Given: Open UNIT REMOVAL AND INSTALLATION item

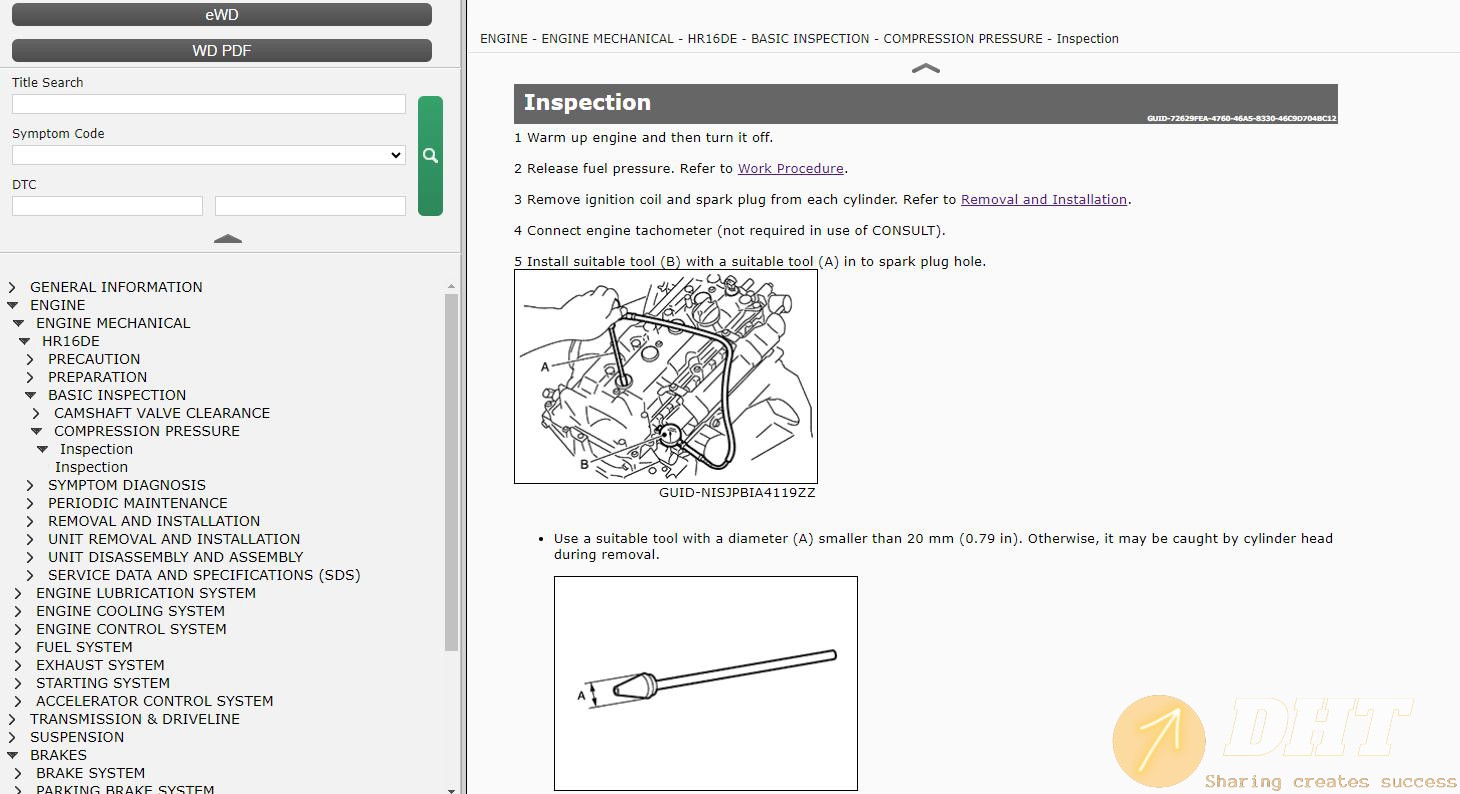Looking at the screenshot, I should click(x=174, y=539).
